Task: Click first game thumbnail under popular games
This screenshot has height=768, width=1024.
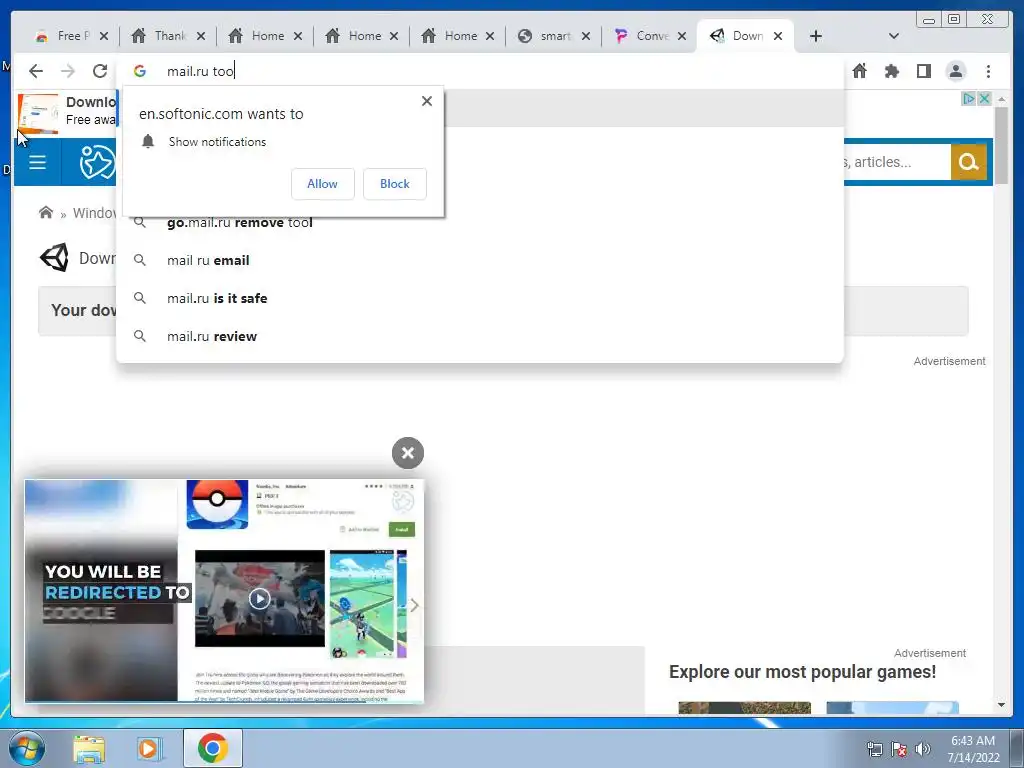Action: (744, 708)
